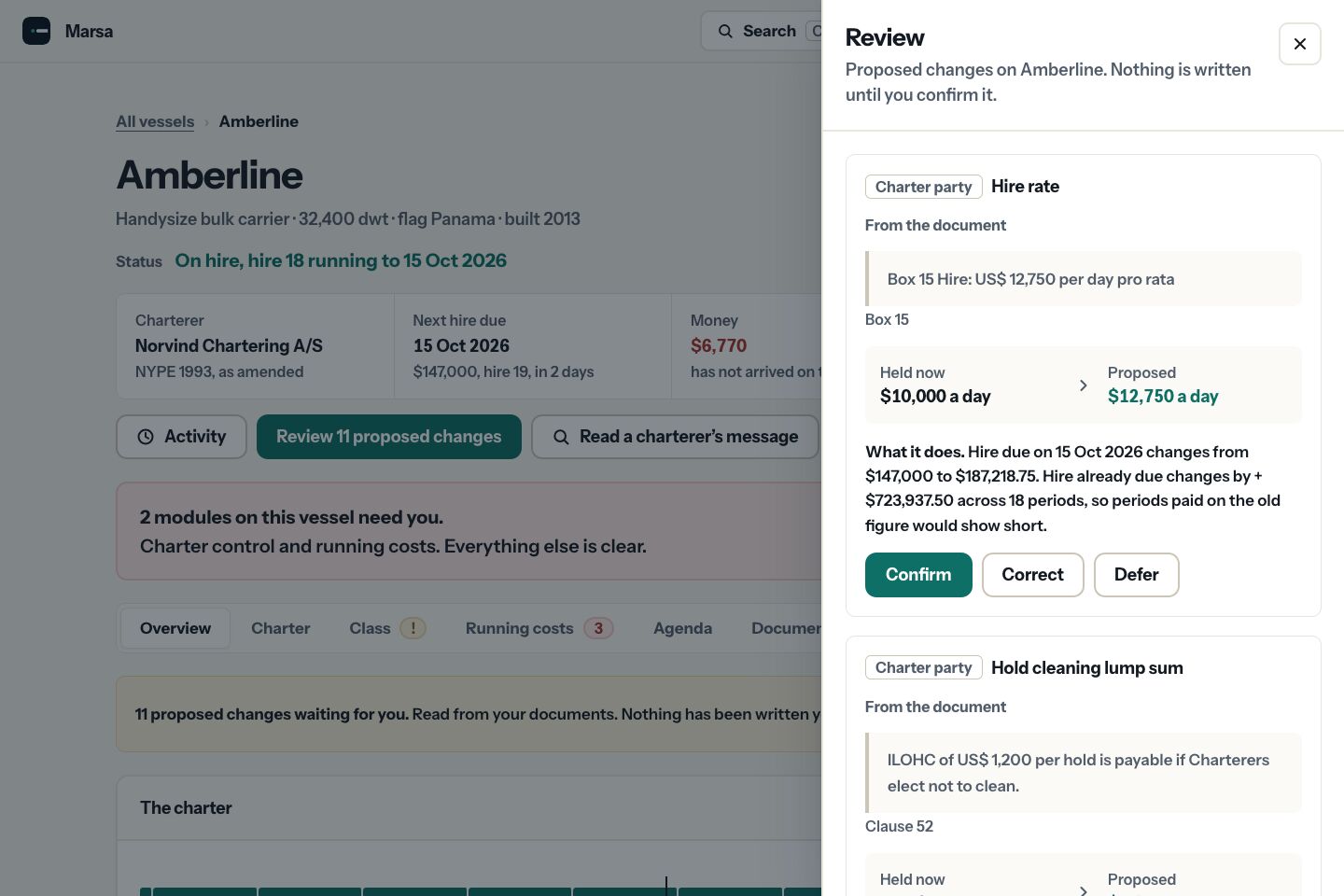
Task: Open the Running costs tab
Action: click(539, 628)
